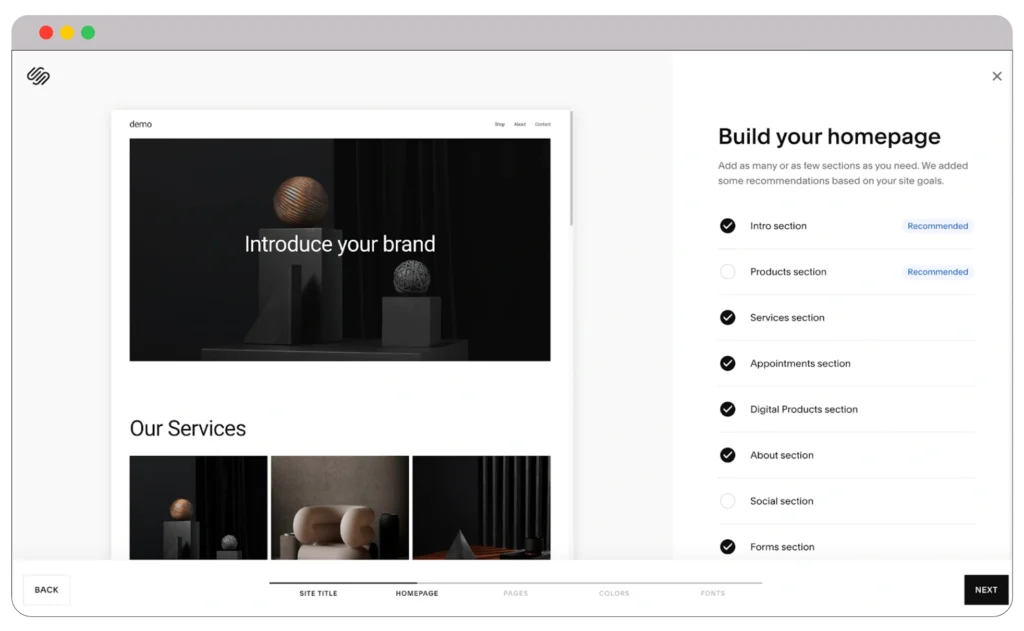1024x631 pixels.
Task: Click the Recommended badge beside Products section
Action: click(x=937, y=271)
